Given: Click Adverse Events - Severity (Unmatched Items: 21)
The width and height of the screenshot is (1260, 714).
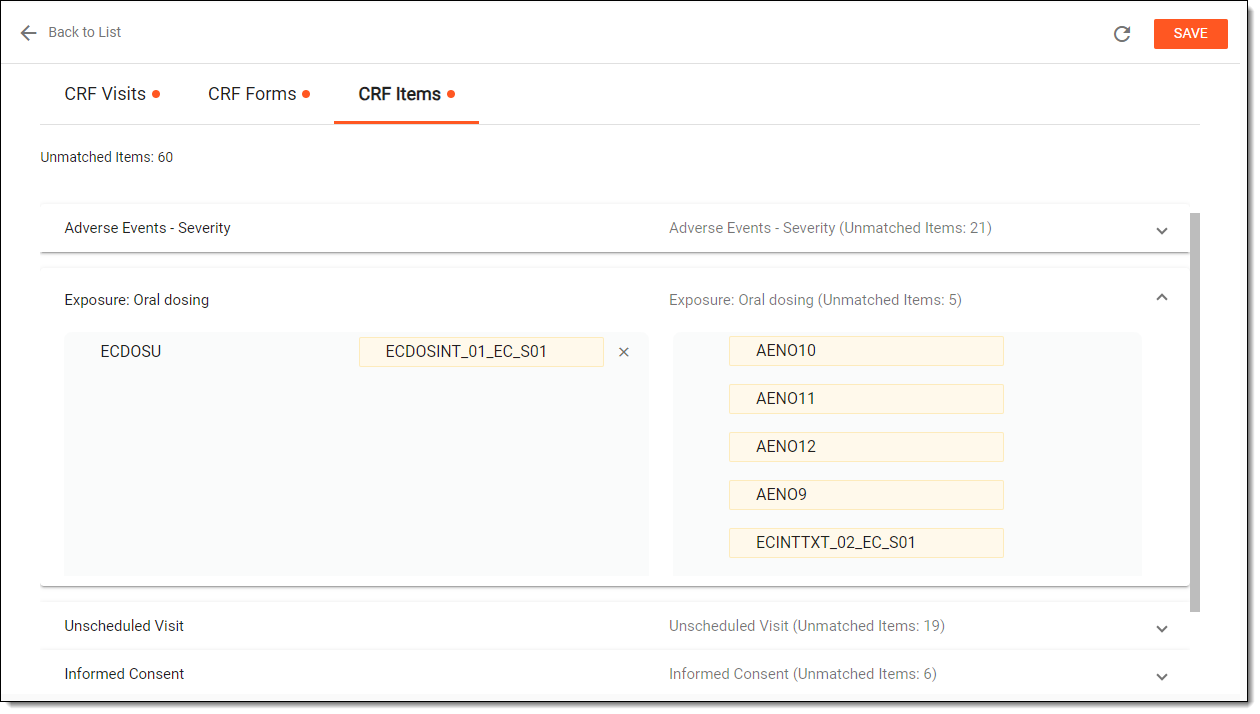Looking at the screenshot, I should pos(830,228).
